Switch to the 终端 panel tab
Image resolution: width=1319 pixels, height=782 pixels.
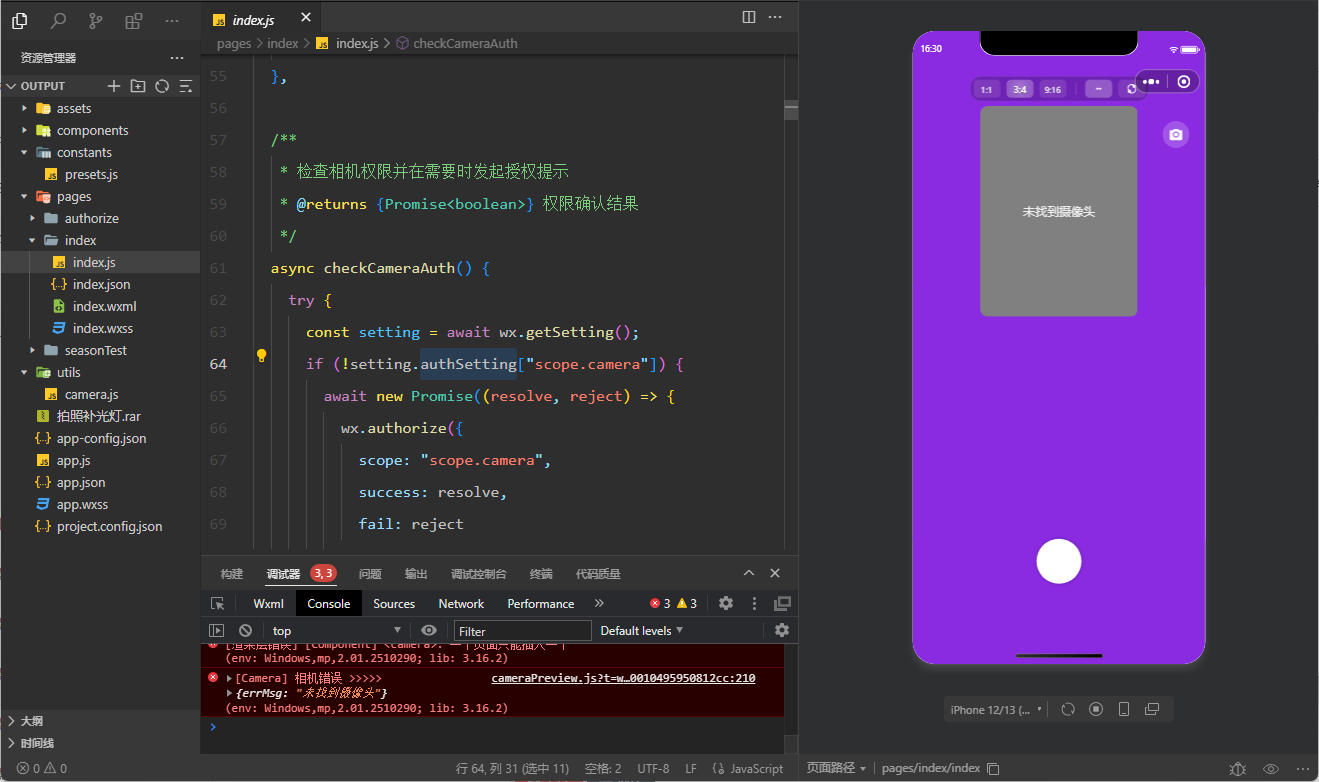pyautogui.click(x=541, y=574)
